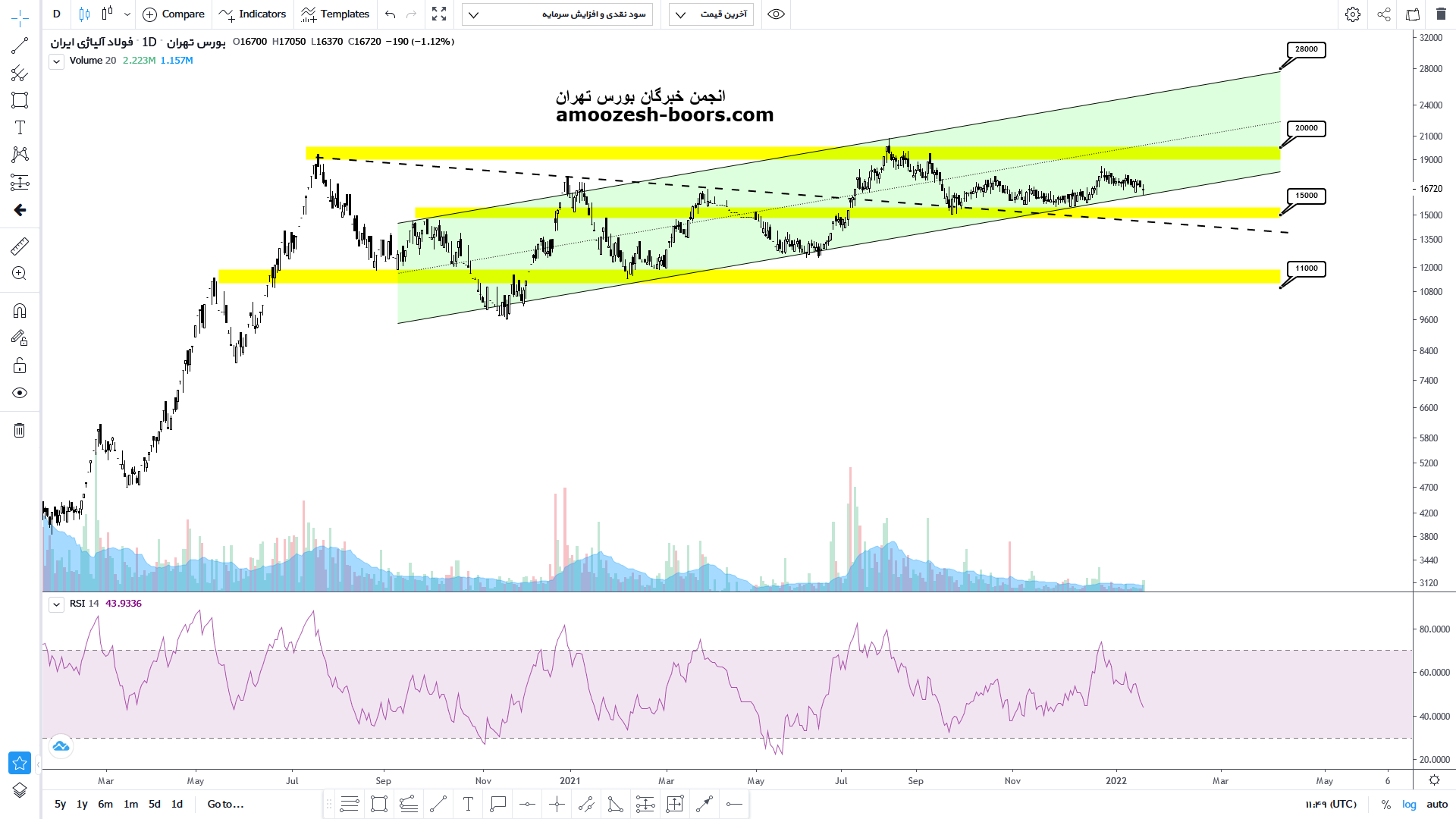
Task: Open the Templates menu
Action: tap(334, 14)
